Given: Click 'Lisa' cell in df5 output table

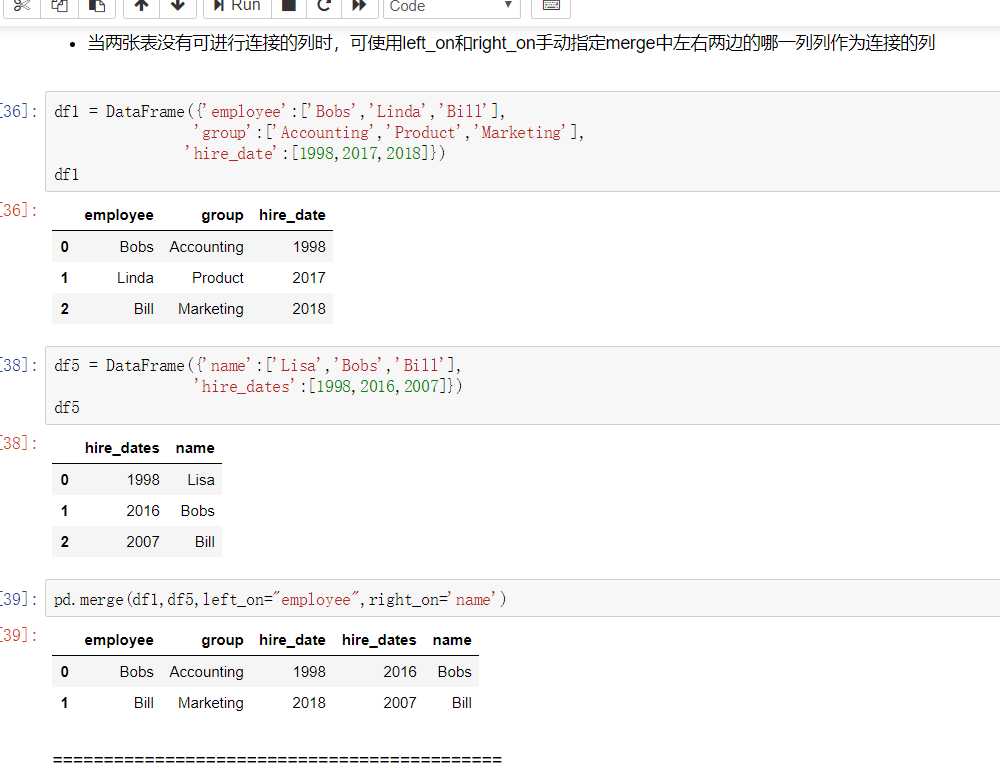Looking at the screenshot, I should 201,480.
